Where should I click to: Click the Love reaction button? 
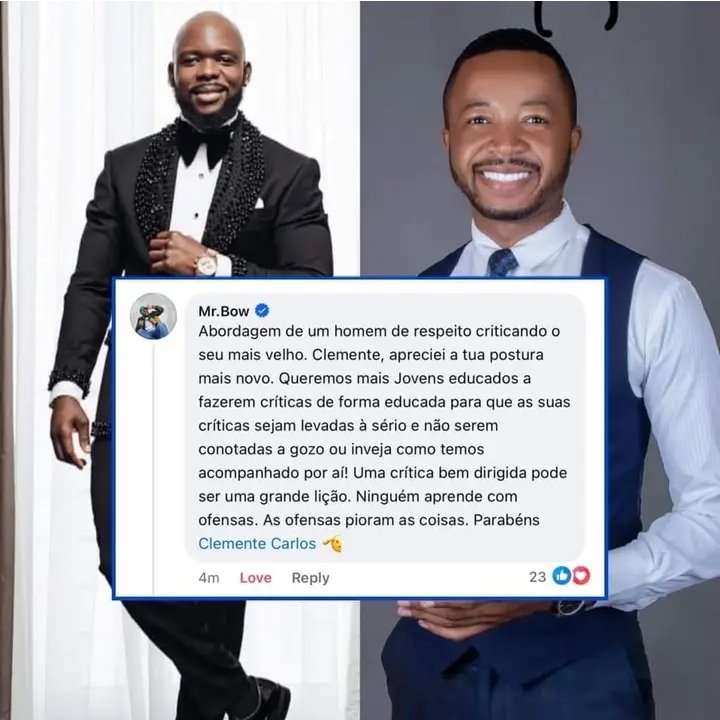255,578
